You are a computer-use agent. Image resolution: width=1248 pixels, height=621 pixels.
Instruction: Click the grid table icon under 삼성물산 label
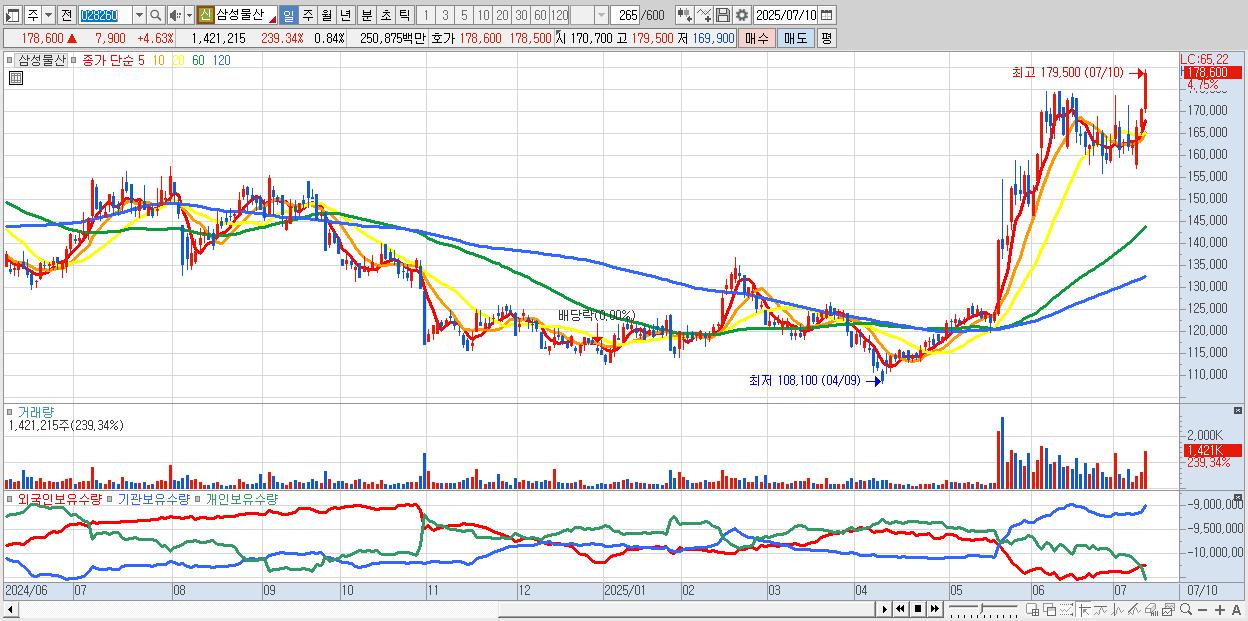pos(16,79)
